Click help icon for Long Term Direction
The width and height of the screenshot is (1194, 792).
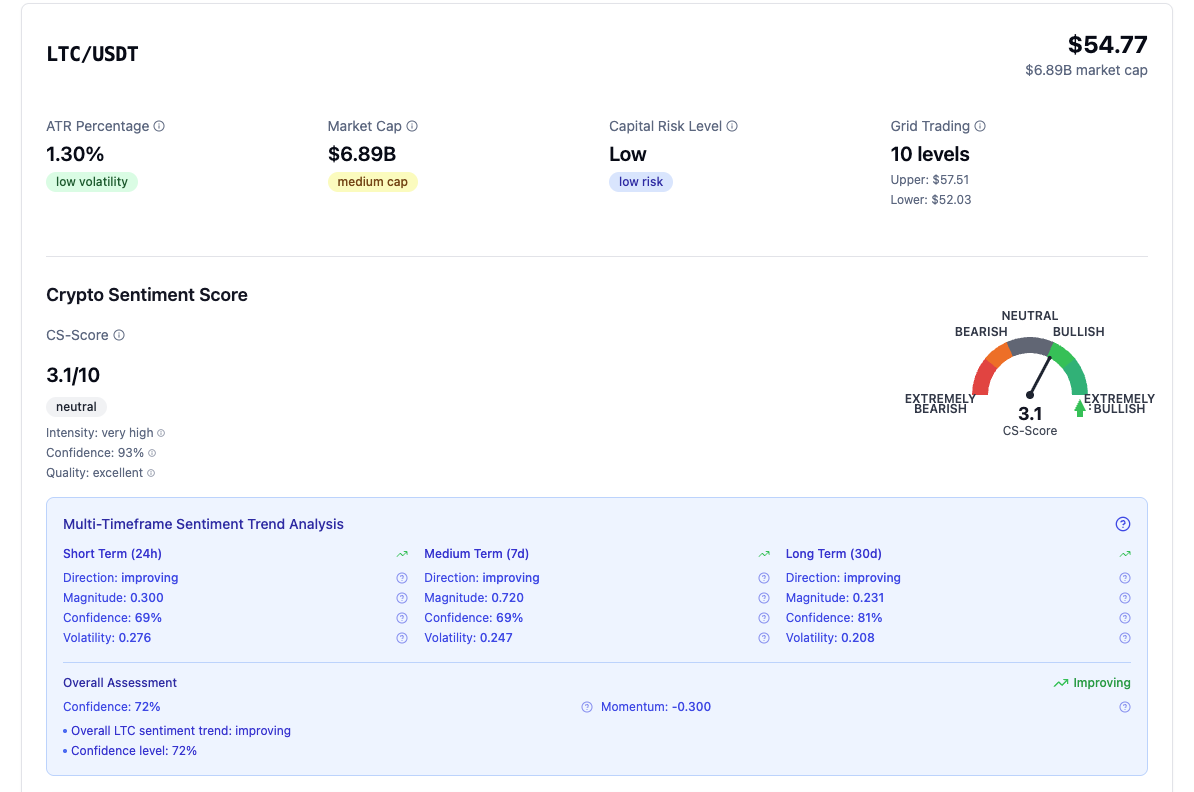[1125, 578]
